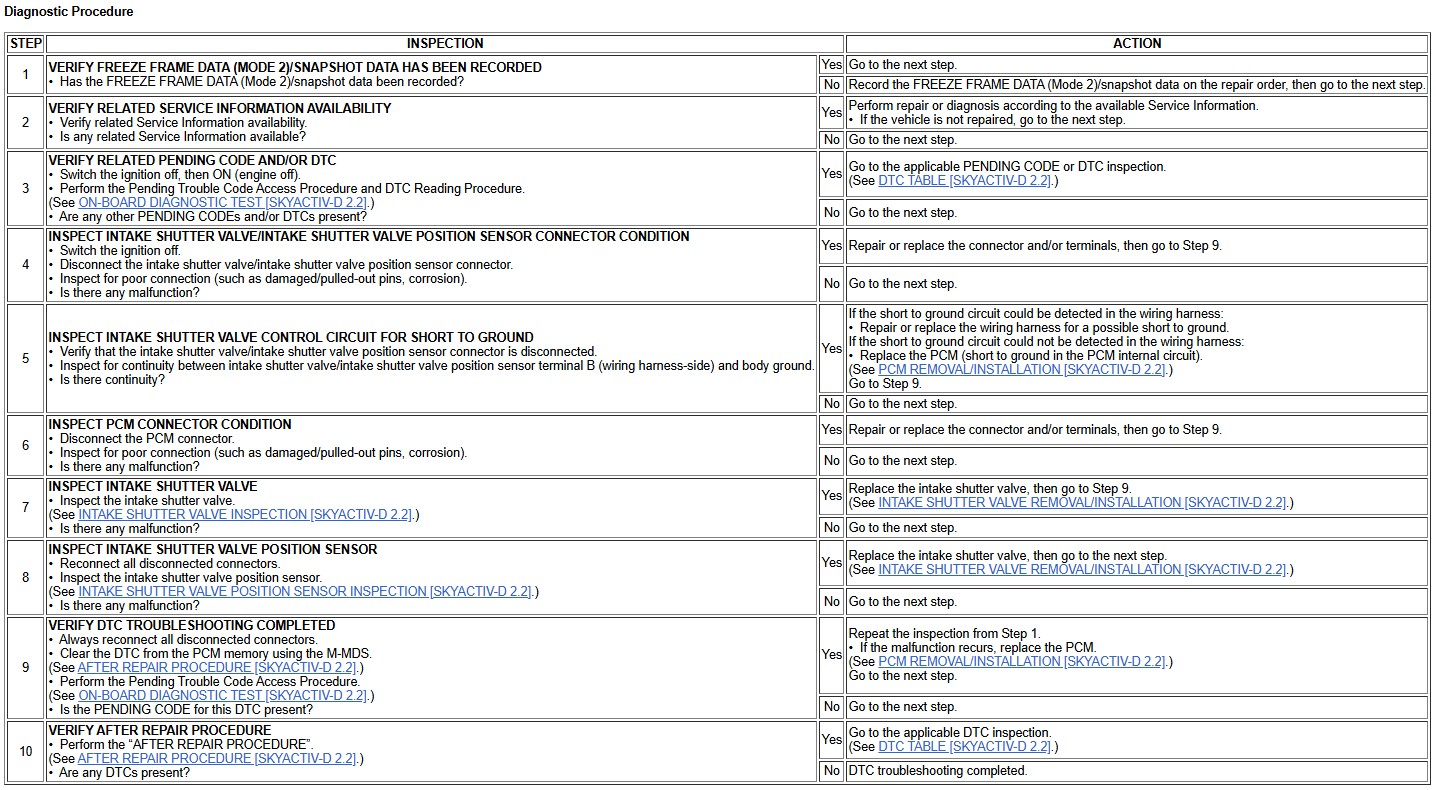
Task: Click the VERIFY DTC TROUBLESHOOTING COMPLETED title
Action: [192, 625]
